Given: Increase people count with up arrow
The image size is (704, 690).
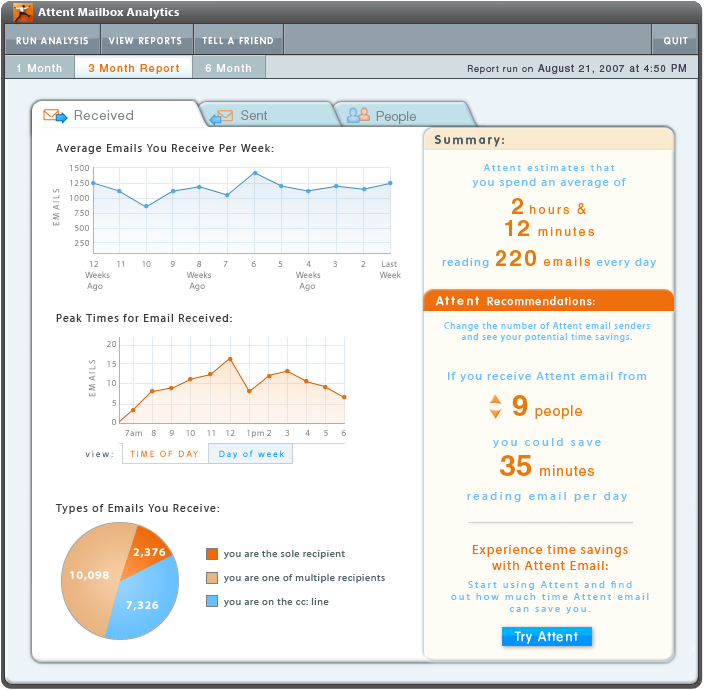Looking at the screenshot, I should pos(495,400).
